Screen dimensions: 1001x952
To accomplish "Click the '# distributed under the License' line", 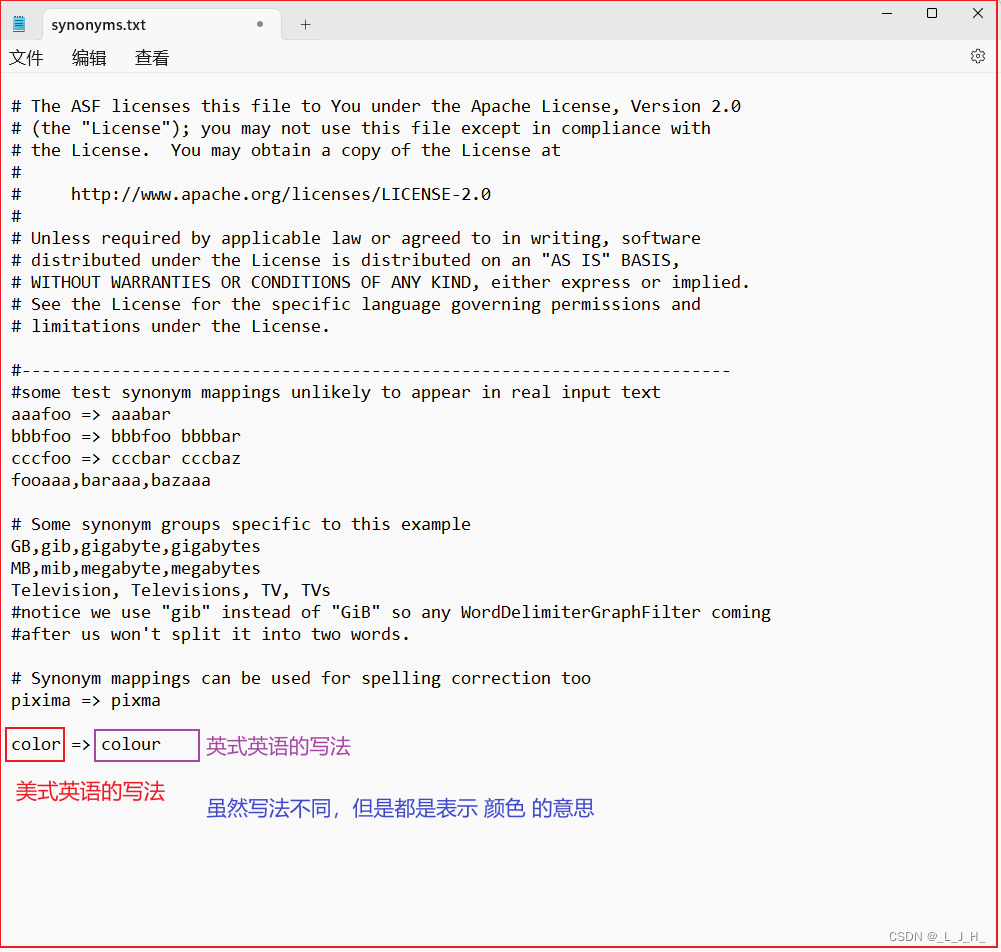I will click(345, 261).
